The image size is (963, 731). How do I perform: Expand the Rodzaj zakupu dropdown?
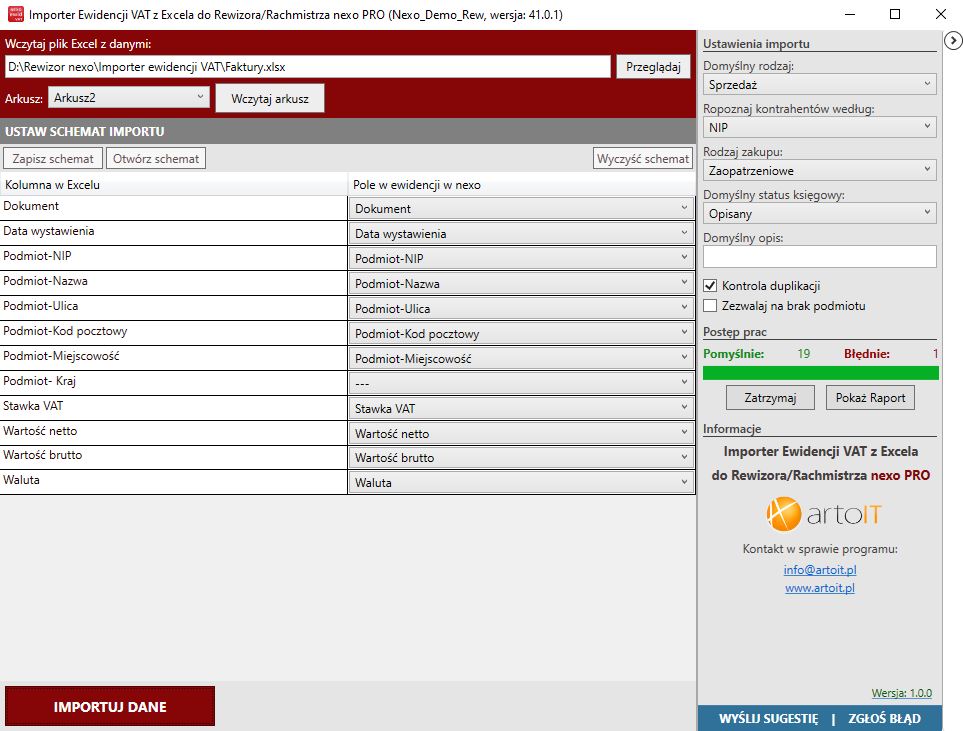tap(819, 170)
